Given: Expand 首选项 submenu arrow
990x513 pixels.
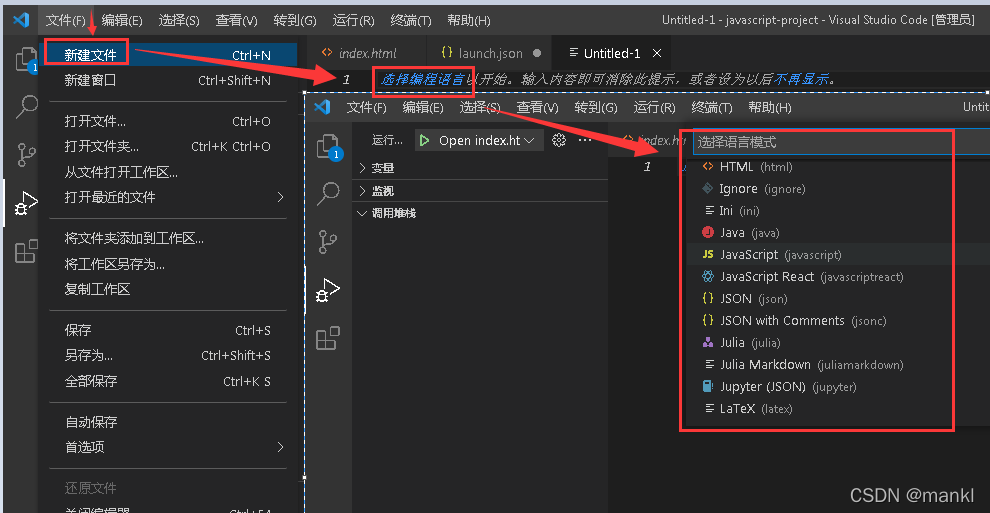Looking at the screenshot, I should pos(280,447).
